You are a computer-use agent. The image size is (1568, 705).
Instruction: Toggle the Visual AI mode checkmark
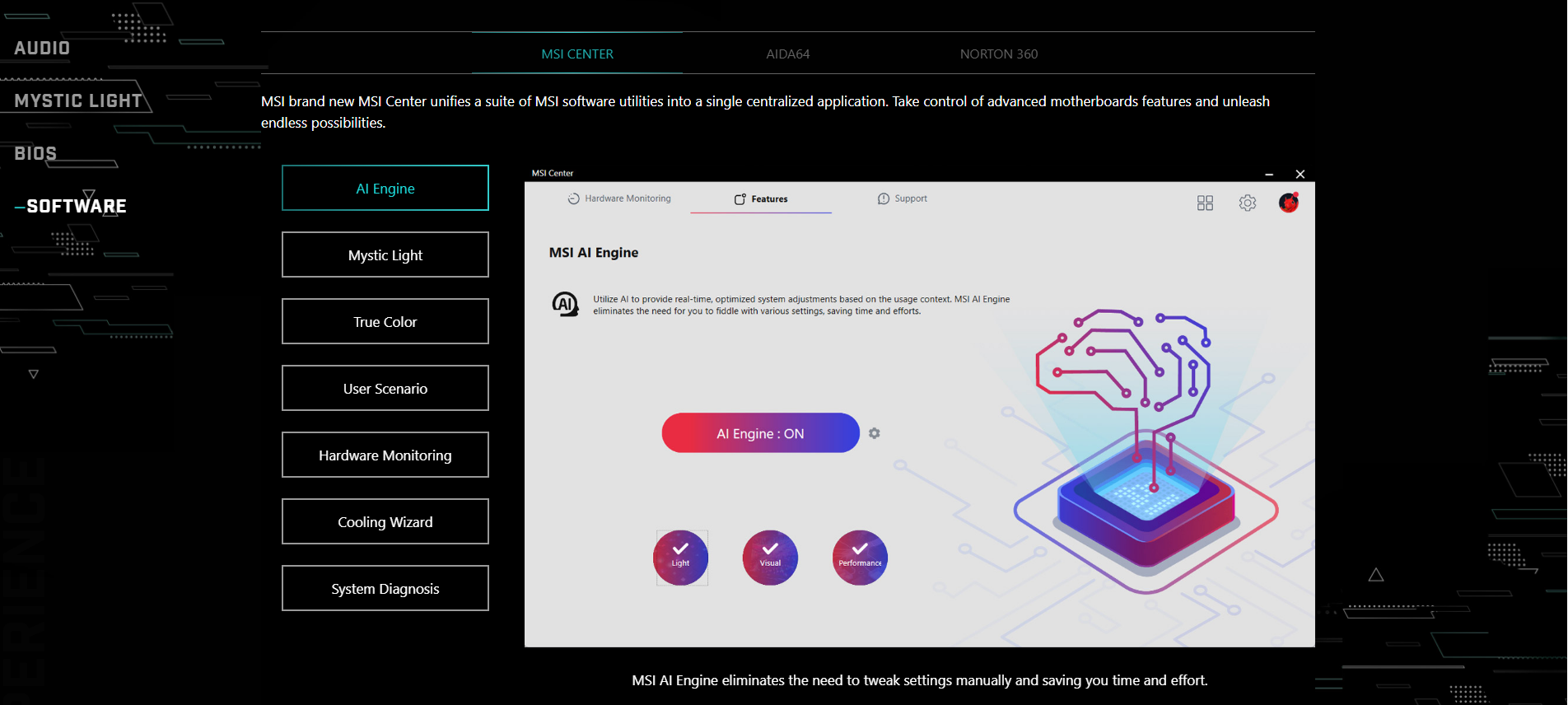click(x=770, y=558)
